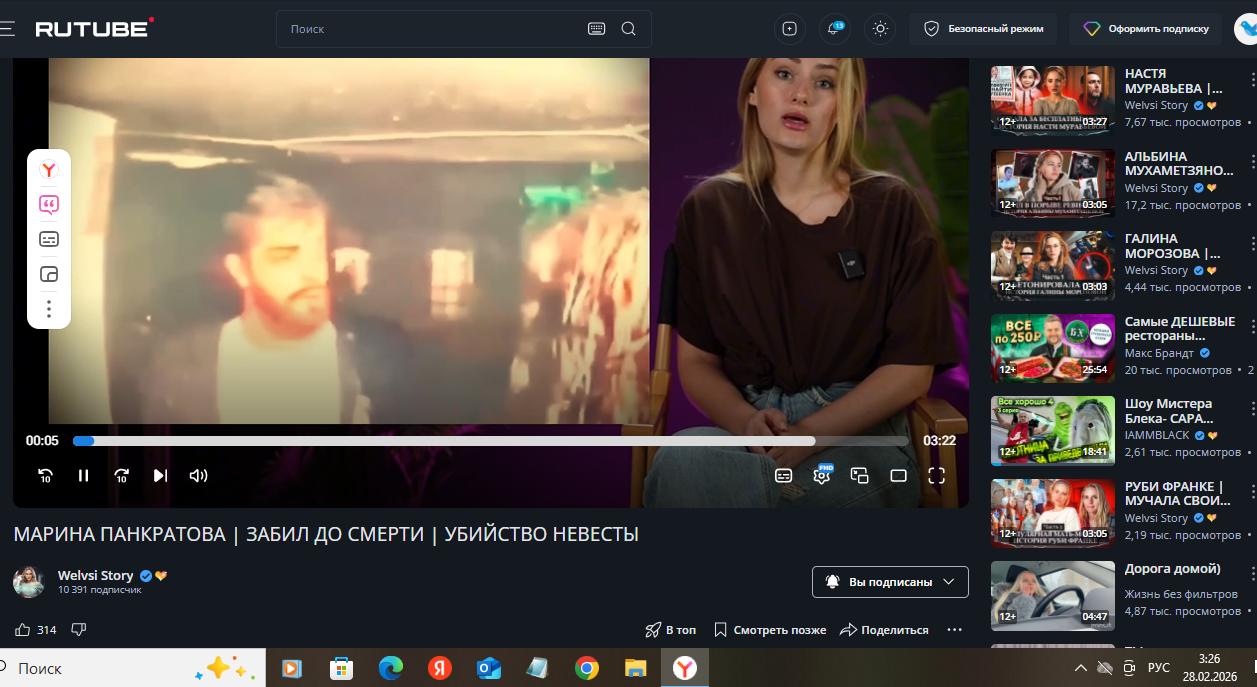1257x687 pixels.
Task: Open Google Chrome from the taskbar
Action: (x=587, y=668)
